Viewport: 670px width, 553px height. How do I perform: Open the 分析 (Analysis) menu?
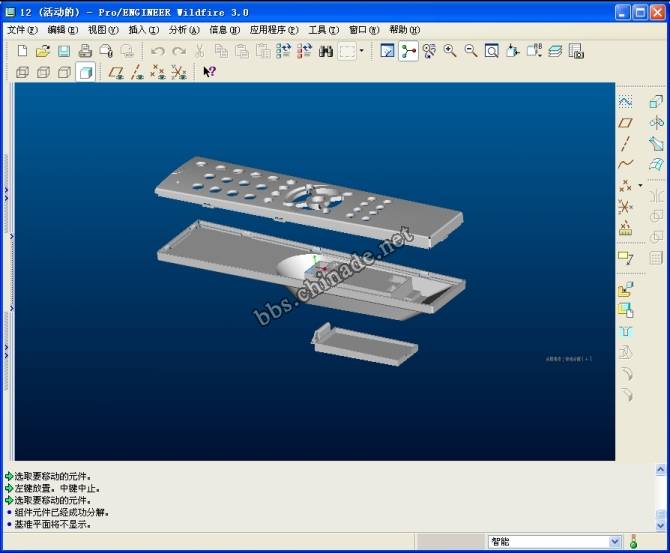[x=183, y=30]
